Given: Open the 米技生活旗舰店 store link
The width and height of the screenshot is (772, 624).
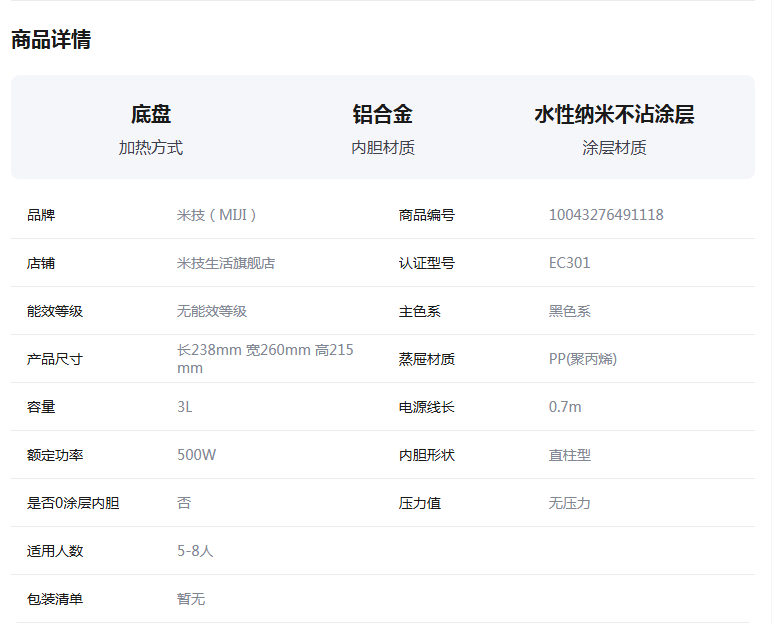Looking at the screenshot, I should [x=225, y=263].
